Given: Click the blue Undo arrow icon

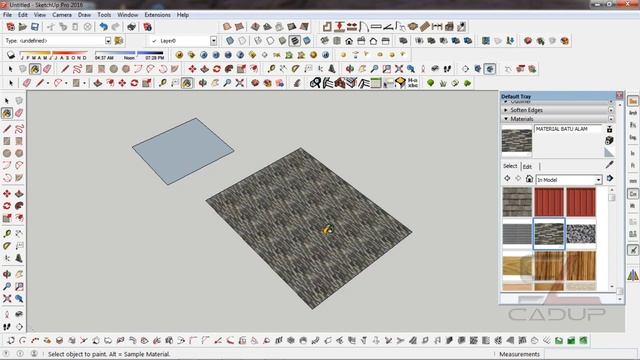Looking at the screenshot, I should point(103,27).
